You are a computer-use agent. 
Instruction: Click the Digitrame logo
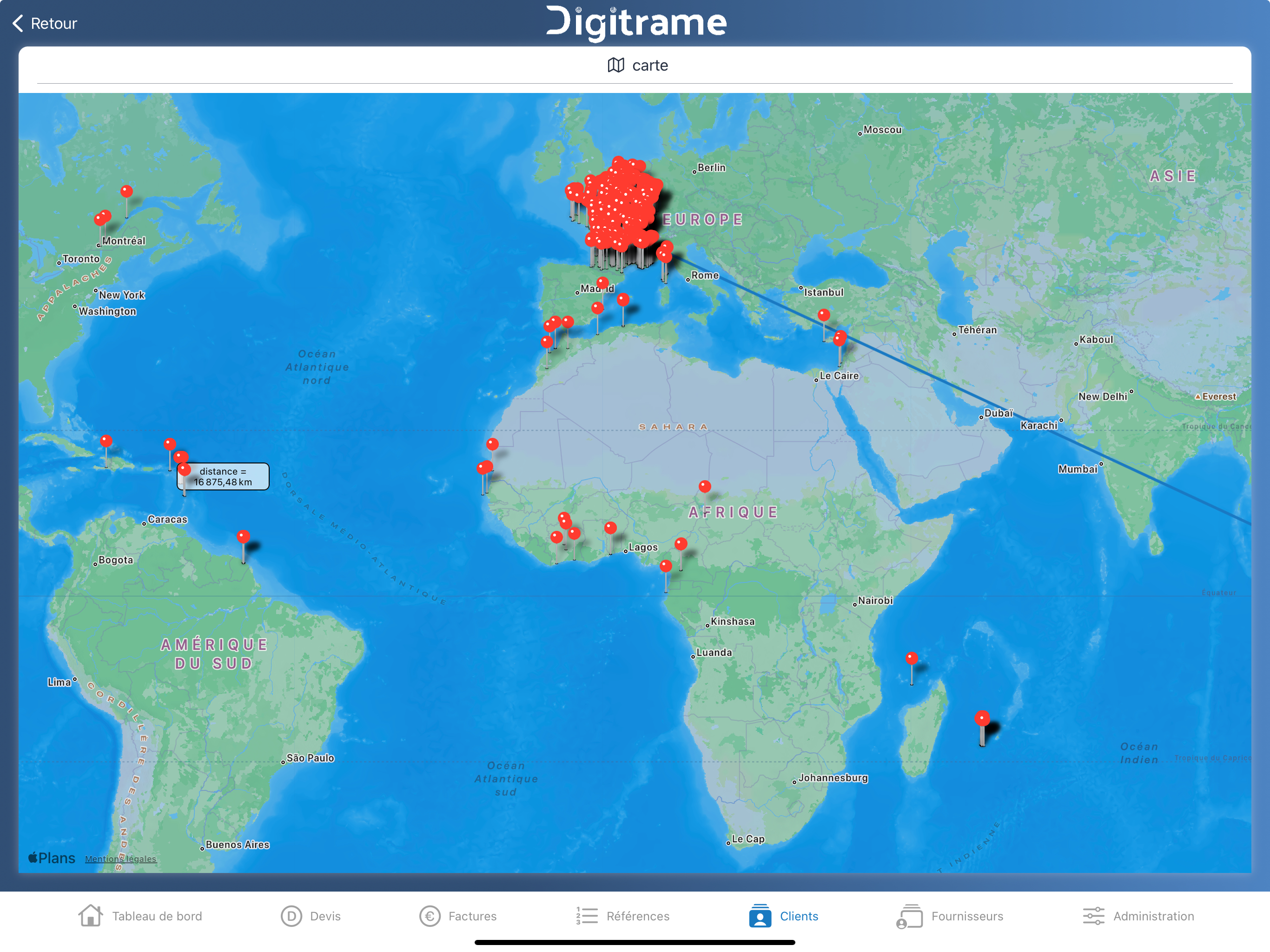[635, 23]
